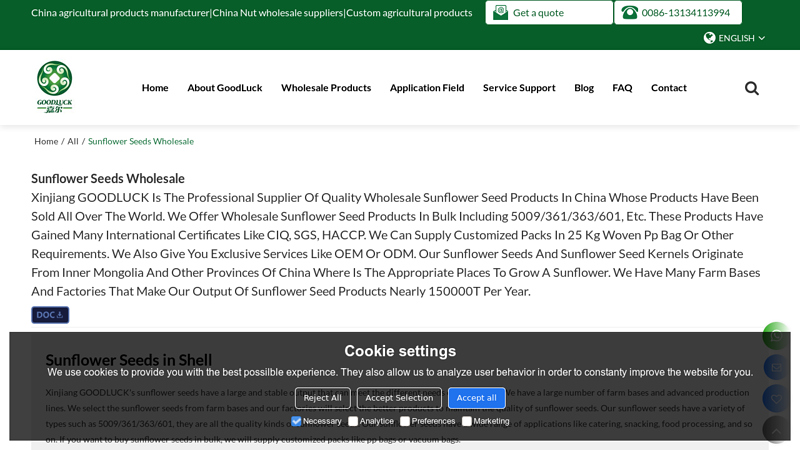Open the All breadcrumb link

coord(73,141)
